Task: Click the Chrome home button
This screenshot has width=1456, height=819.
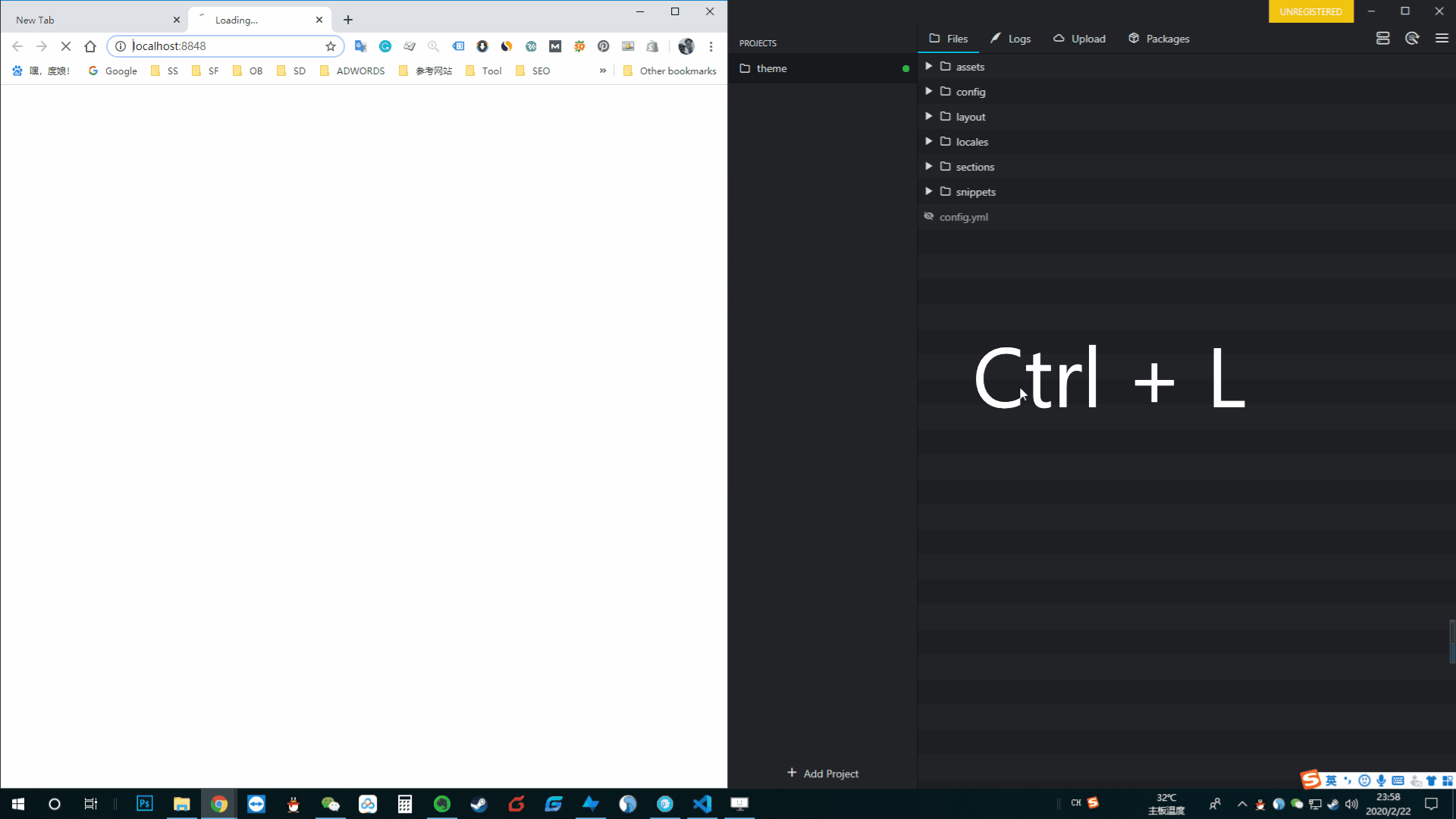Action: tap(90, 46)
